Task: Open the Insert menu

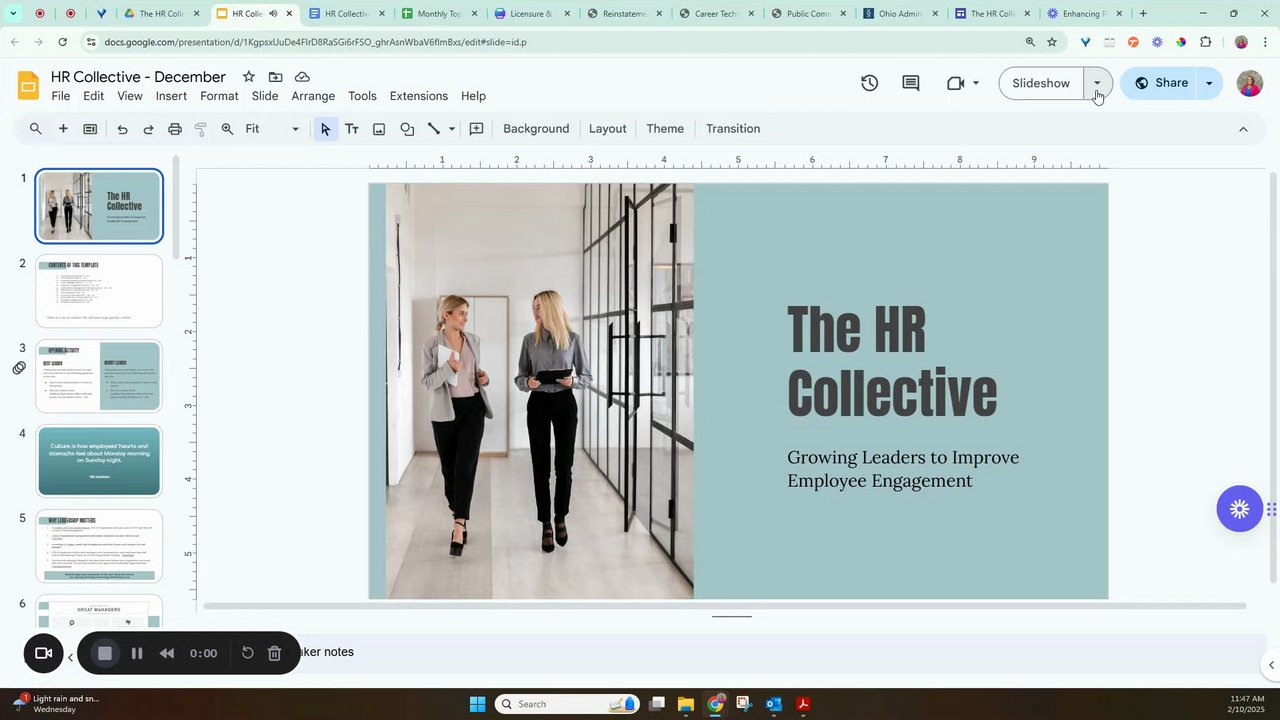Action: tap(171, 96)
